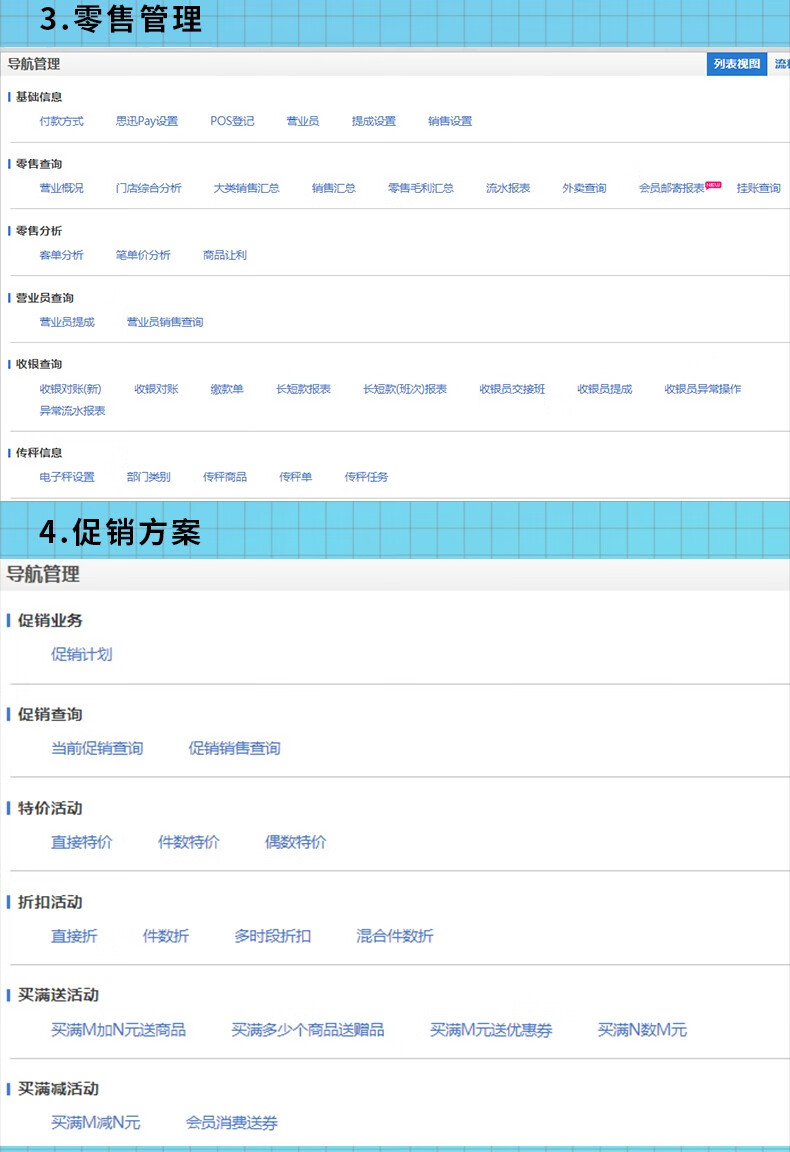Choose 多时段折扣 discount activity
Screen dimensions: 790x1152
tap(272, 936)
